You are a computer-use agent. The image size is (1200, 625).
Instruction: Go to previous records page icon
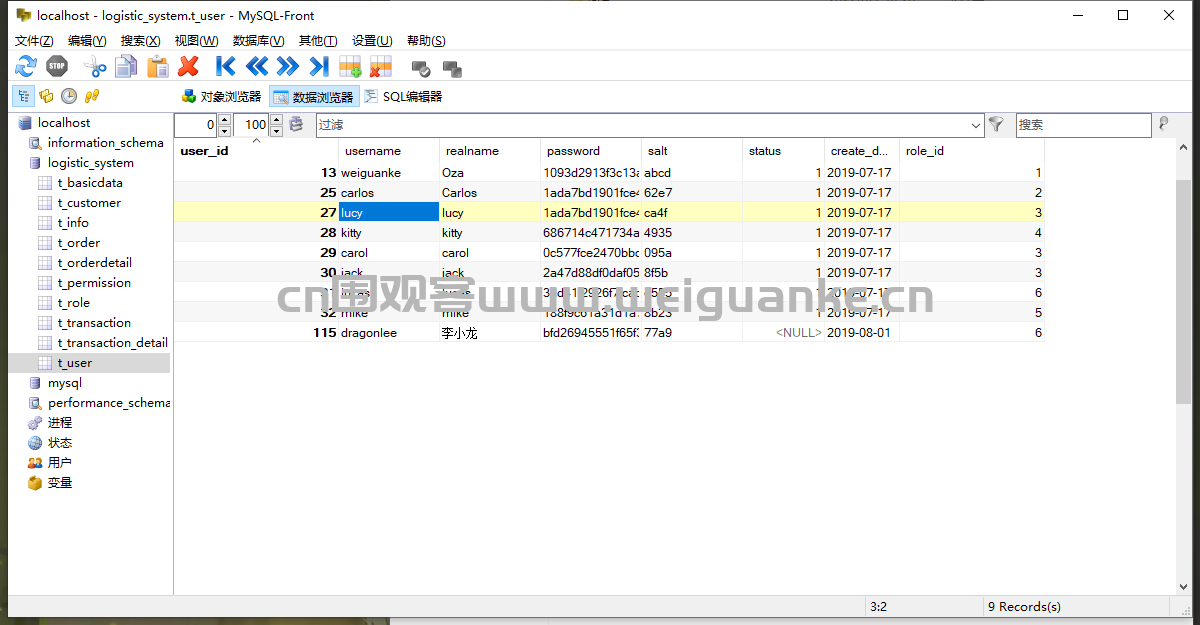point(257,67)
